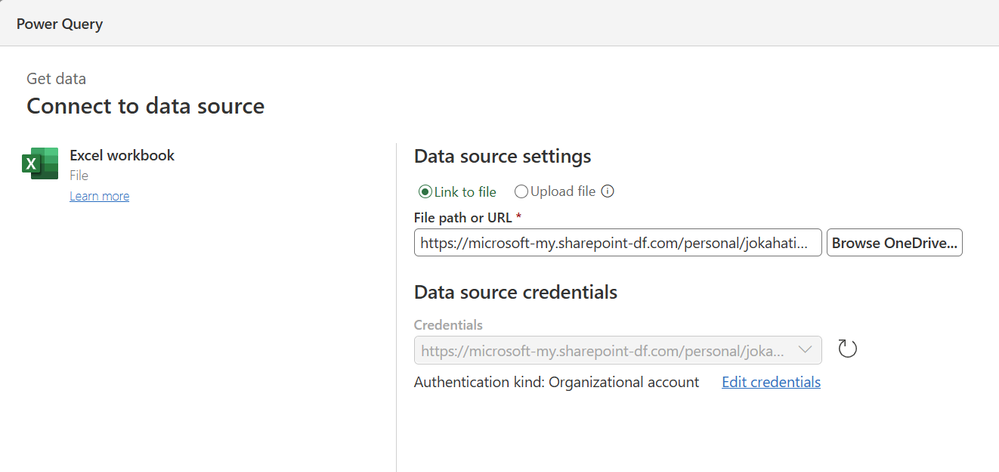Click the Data source settings heading

tap(502, 157)
